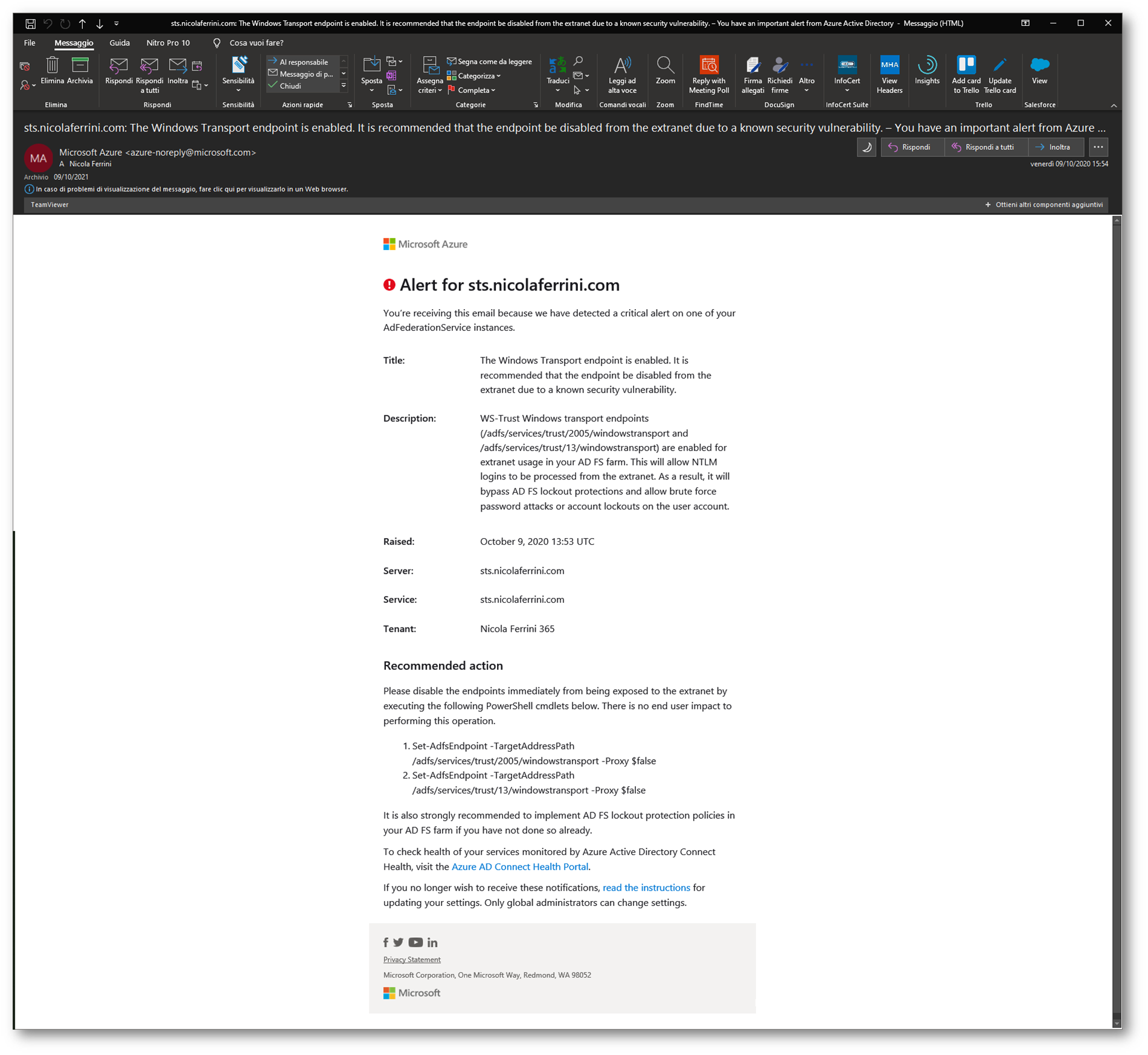Click Inoltra button in message header
Image resolution: width=1148 pixels, height=1055 pixels.
pyautogui.click(x=1055, y=147)
